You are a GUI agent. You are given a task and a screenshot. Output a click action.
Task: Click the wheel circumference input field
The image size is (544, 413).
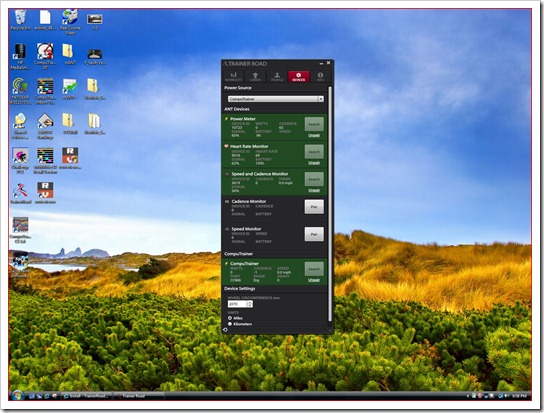pyautogui.click(x=238, y=304)
